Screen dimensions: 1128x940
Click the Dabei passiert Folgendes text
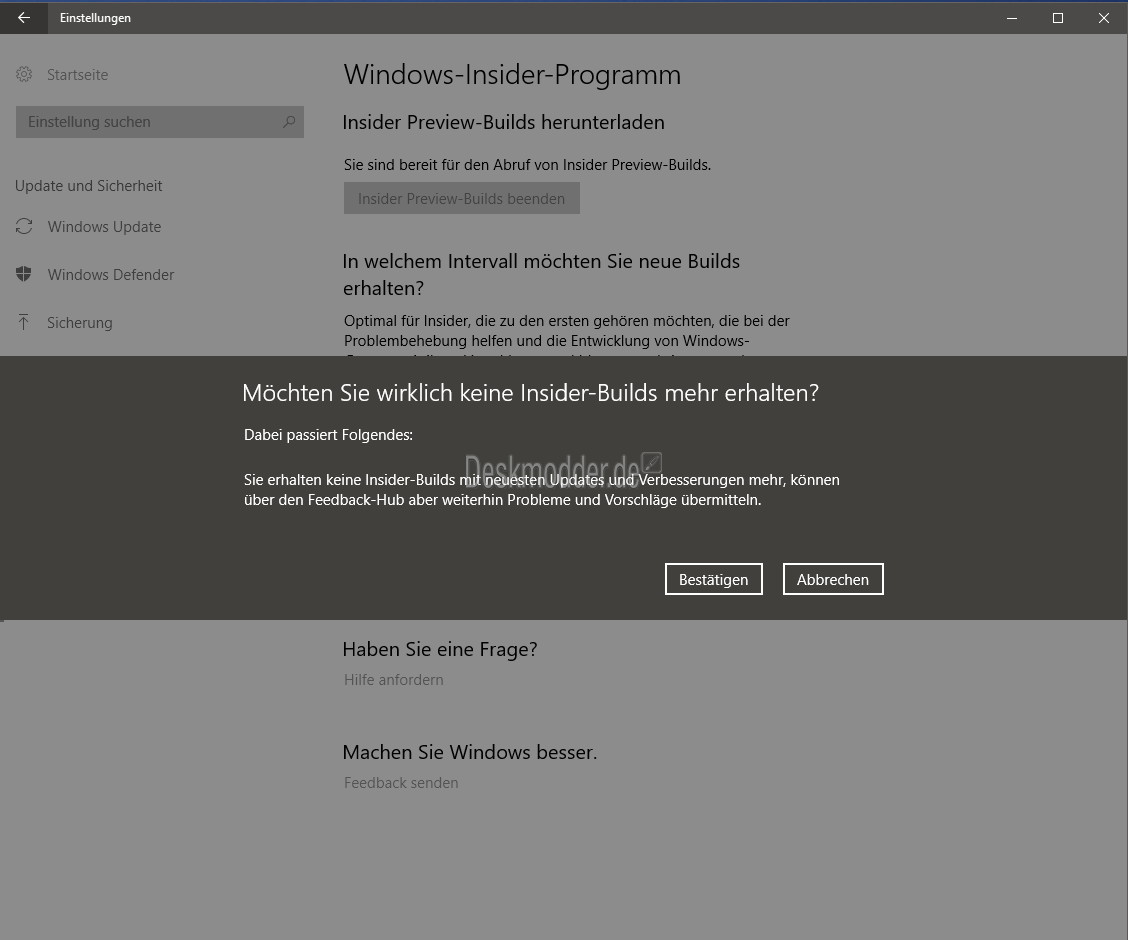pos(328,434)
